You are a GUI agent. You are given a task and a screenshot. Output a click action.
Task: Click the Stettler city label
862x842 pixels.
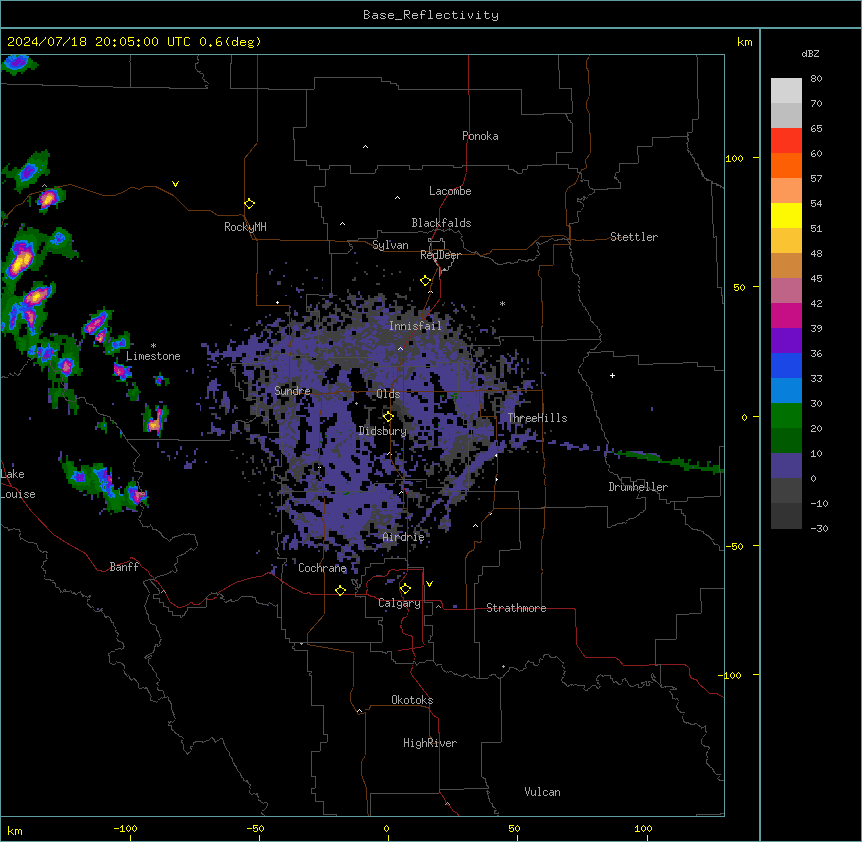tap(633, 237)
